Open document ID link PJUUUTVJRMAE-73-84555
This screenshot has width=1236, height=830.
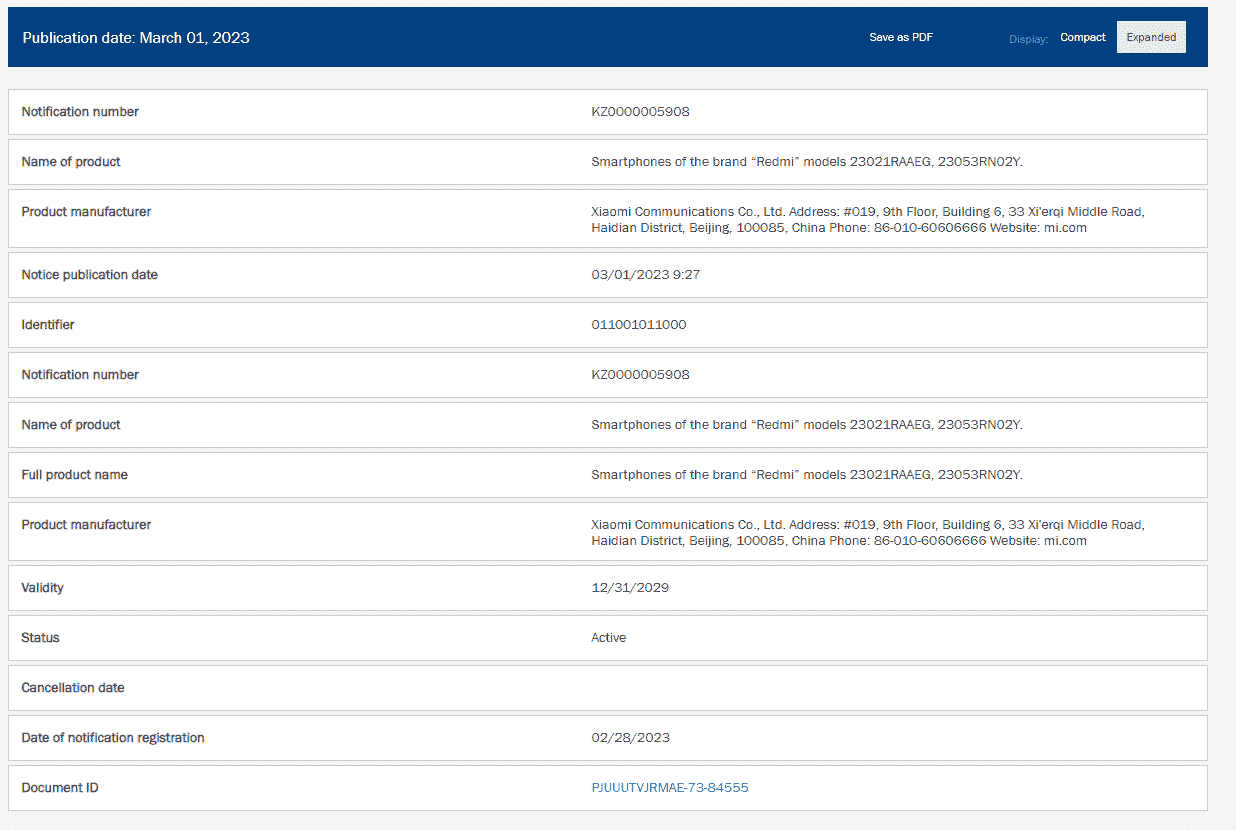pos(669,788)
